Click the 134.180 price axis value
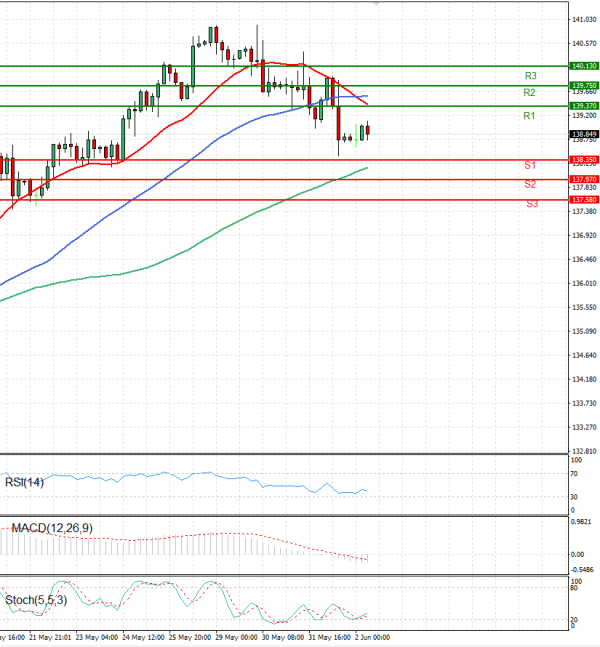This screenshot has width=600, height=647. pyautogui.click(x=584, y=379)
